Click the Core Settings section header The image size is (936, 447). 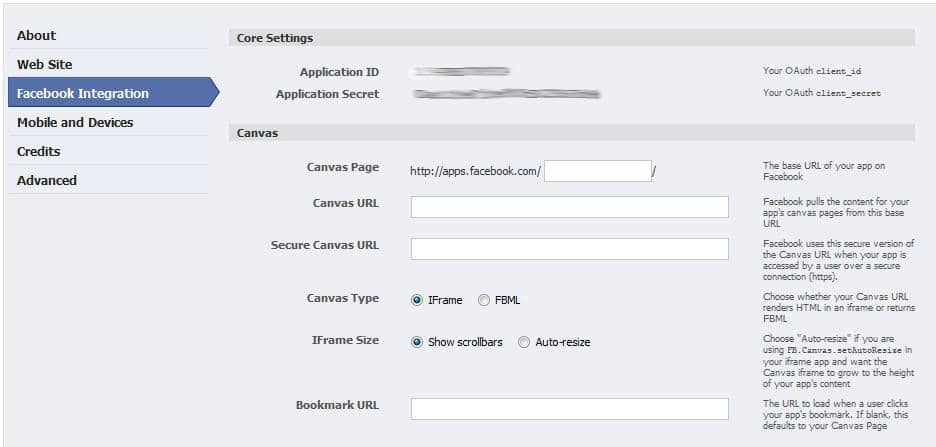point(274,38)
